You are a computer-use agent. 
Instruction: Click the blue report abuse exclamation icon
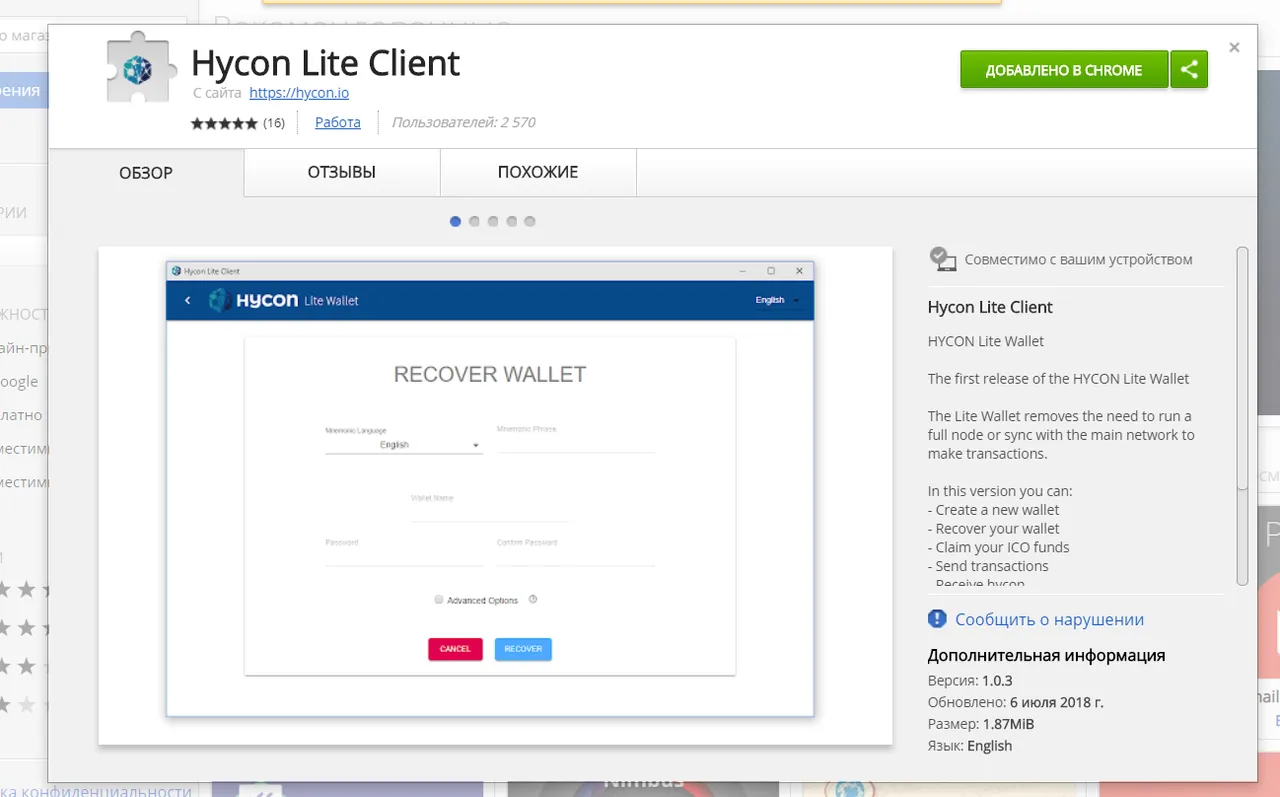point(937,619)
